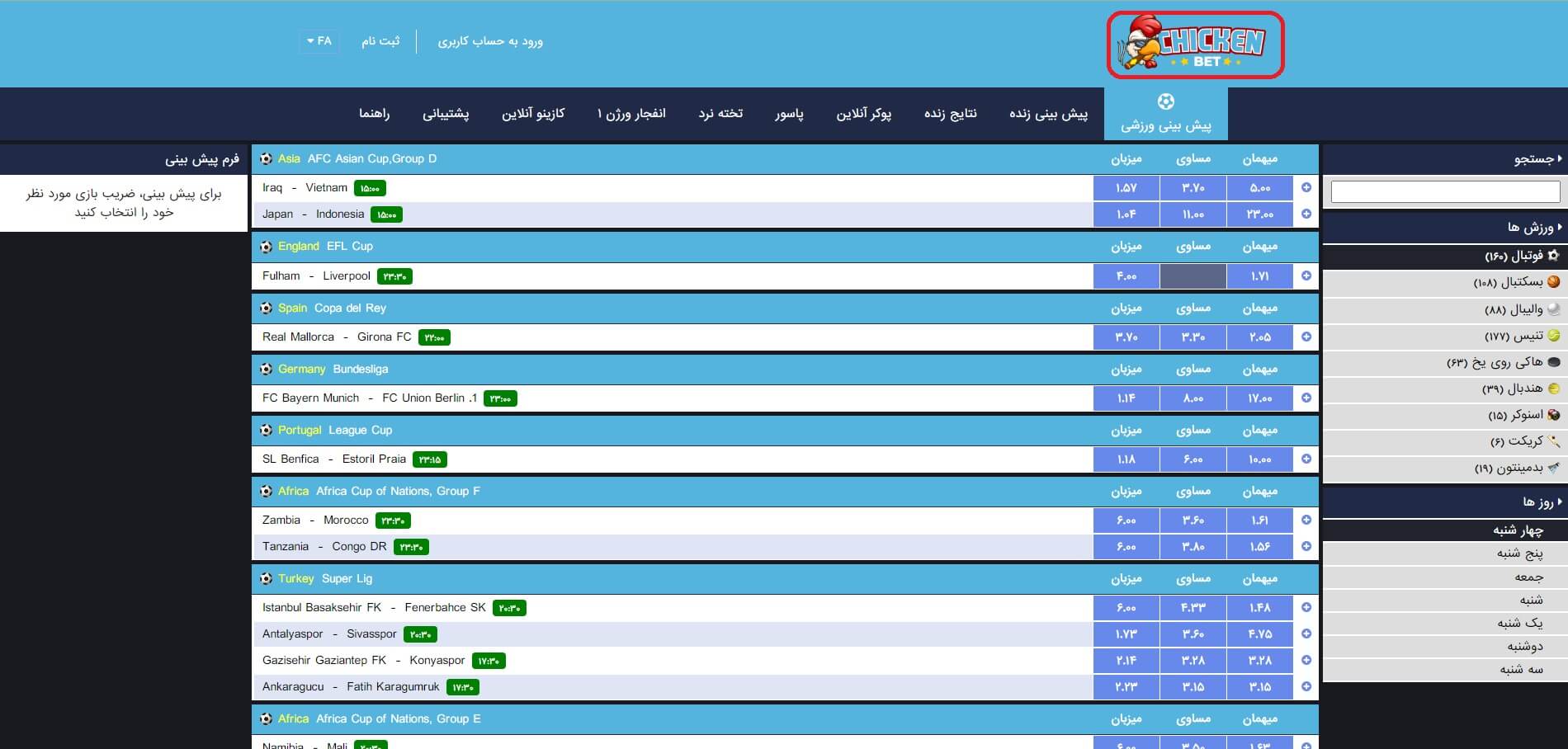Screen dimensions: 1568x749
Task: Open the پشتیبانی menu item
Action: pos(446,114)
